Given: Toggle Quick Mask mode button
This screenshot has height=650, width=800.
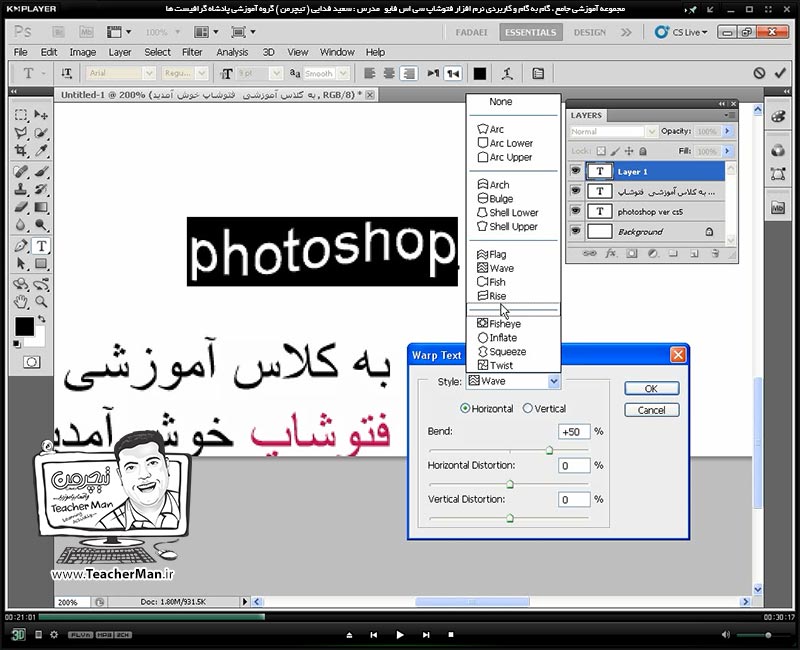Looking at the screenshot, I should (32, 362).
